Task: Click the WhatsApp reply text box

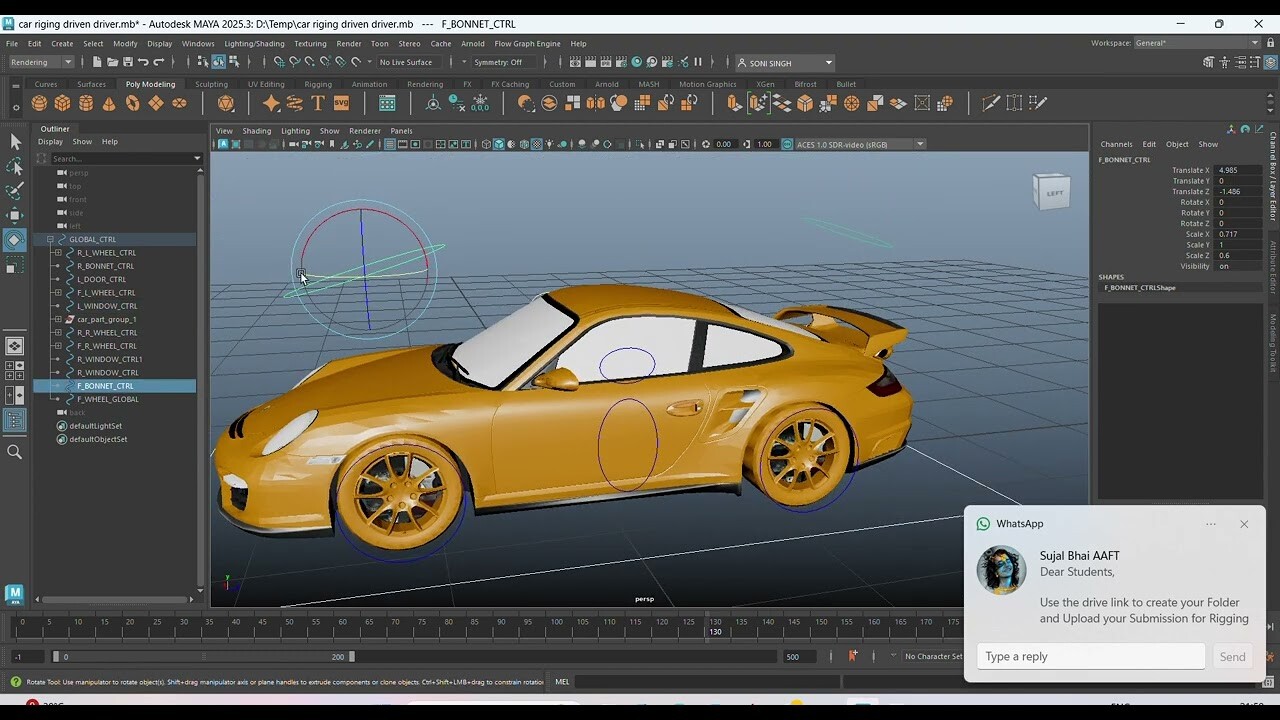Action: 1090,656
